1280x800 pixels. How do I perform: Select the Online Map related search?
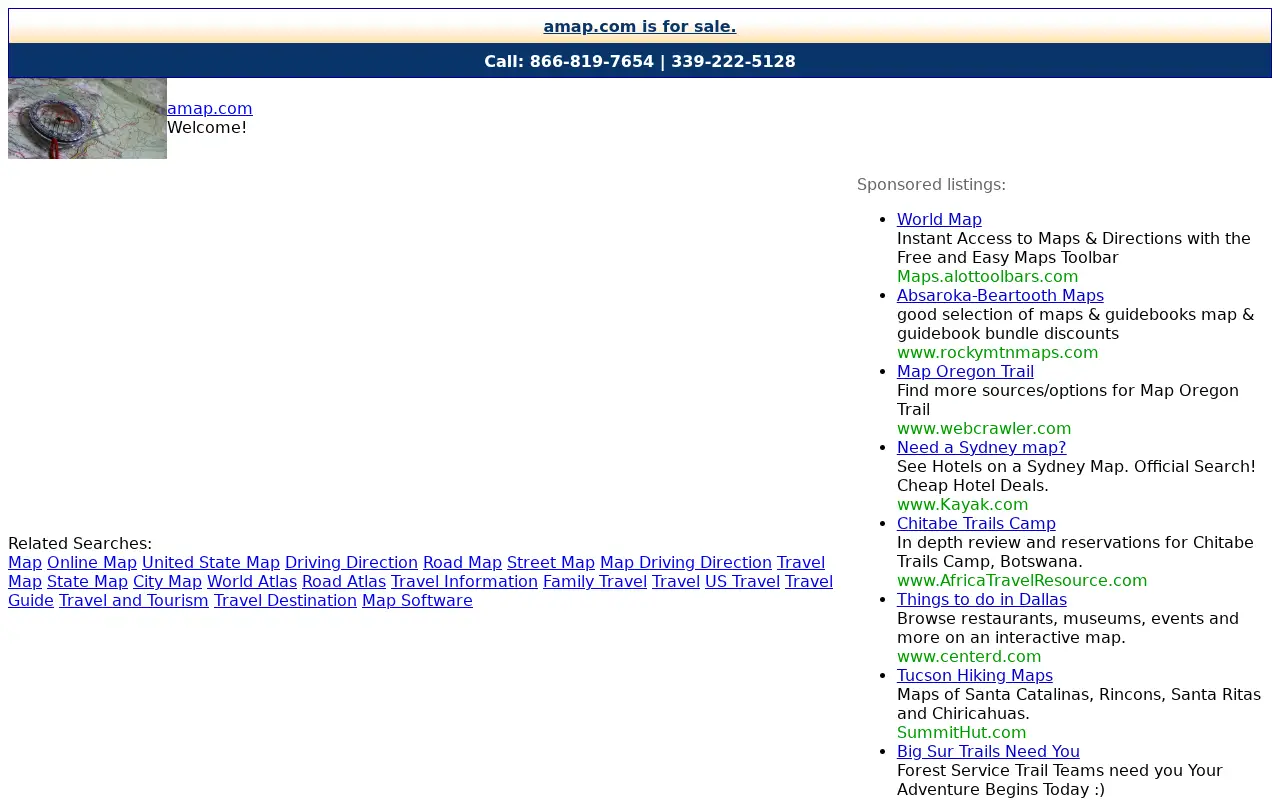92,562
